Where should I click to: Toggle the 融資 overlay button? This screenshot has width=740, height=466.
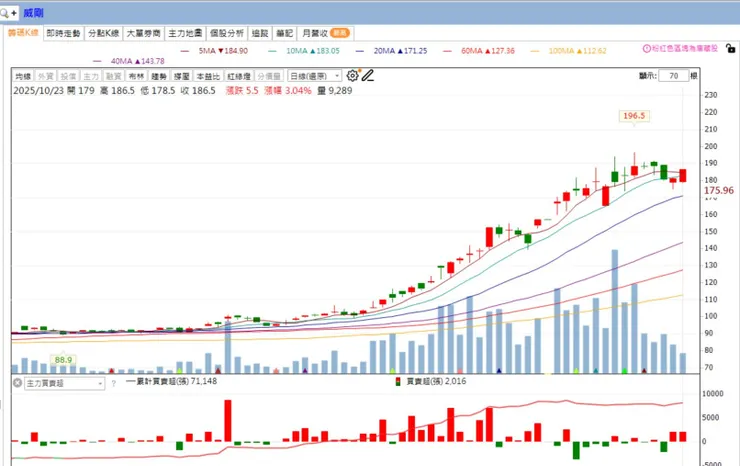113,76
